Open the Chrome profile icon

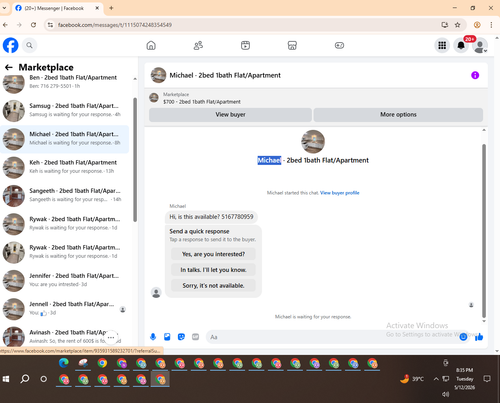point(477,25)
